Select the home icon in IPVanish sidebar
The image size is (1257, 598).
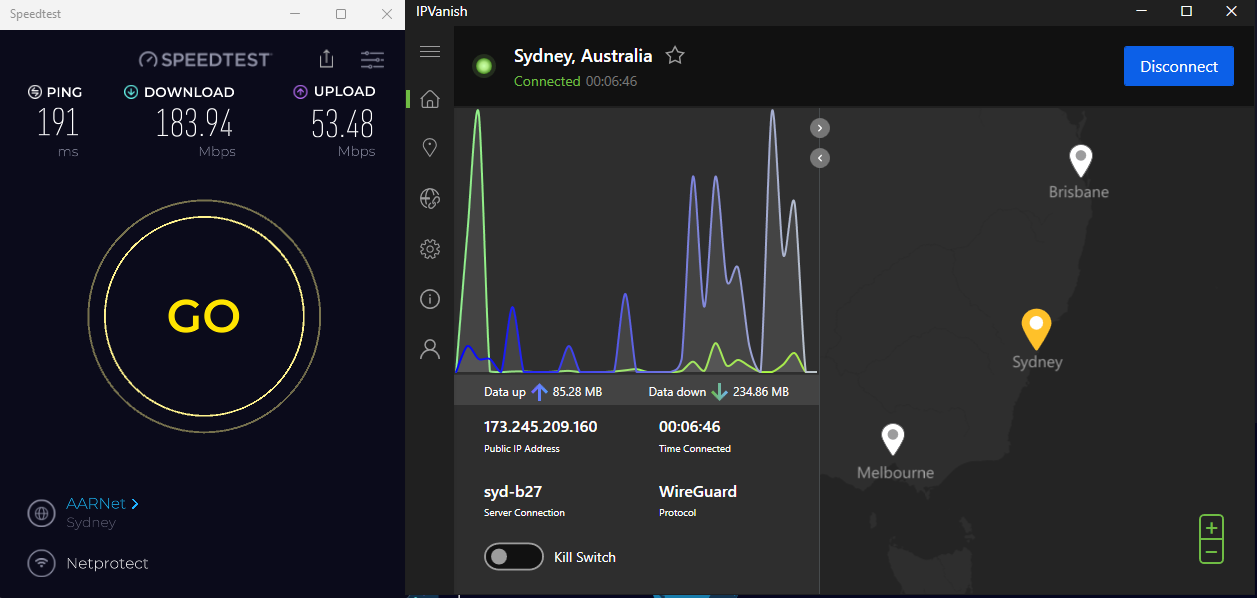coord(430,98)
